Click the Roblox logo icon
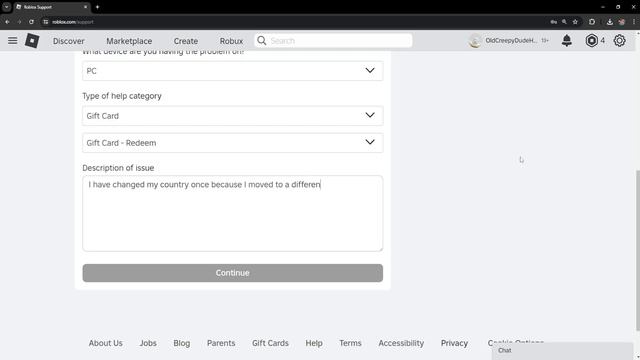Image resolution: width=640 pixels, height=360 pixels. coord(32,41)
